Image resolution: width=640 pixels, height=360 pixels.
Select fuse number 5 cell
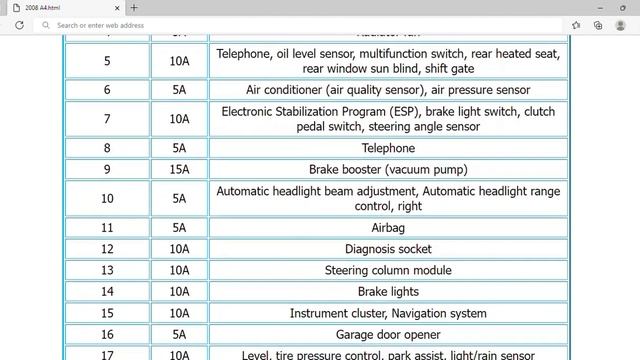pos(107,61)
